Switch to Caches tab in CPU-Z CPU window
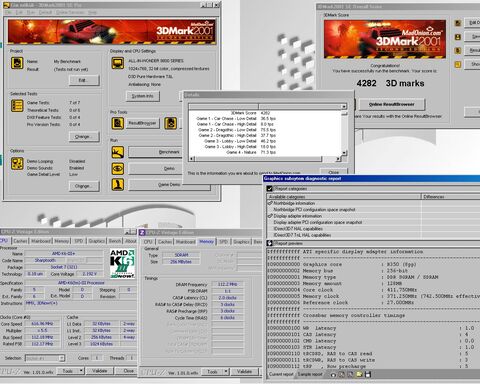The height and width of the screenshot is (384, 480). (20, 241)
